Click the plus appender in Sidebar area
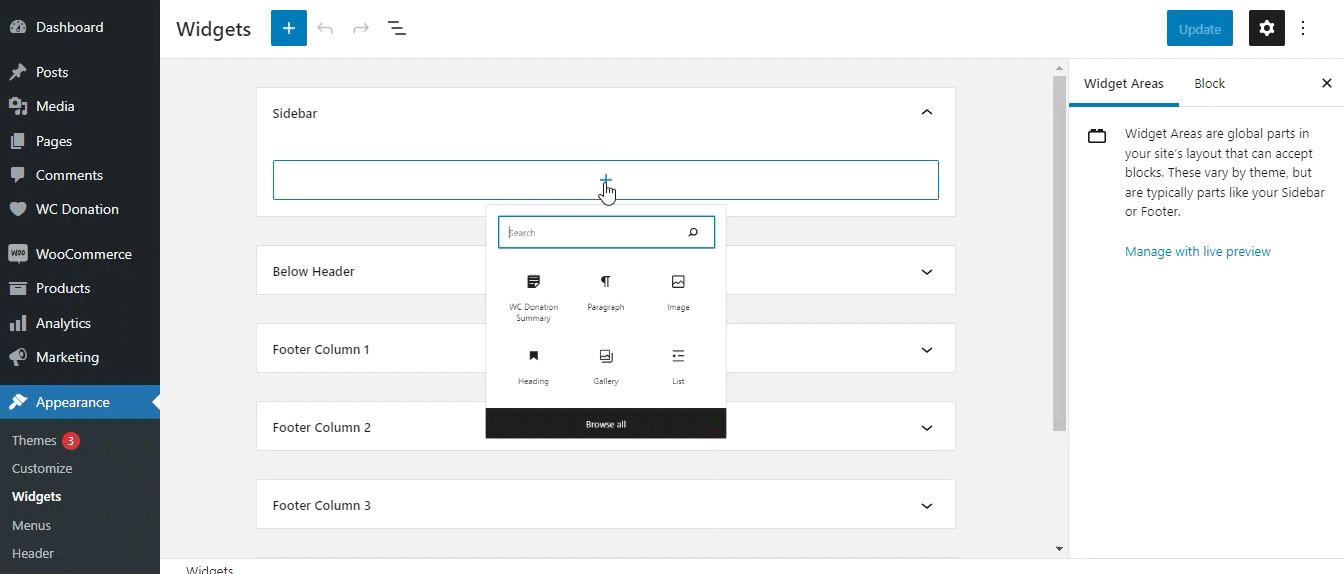The height and width of the screenshot is (574, 1344). 606,180
